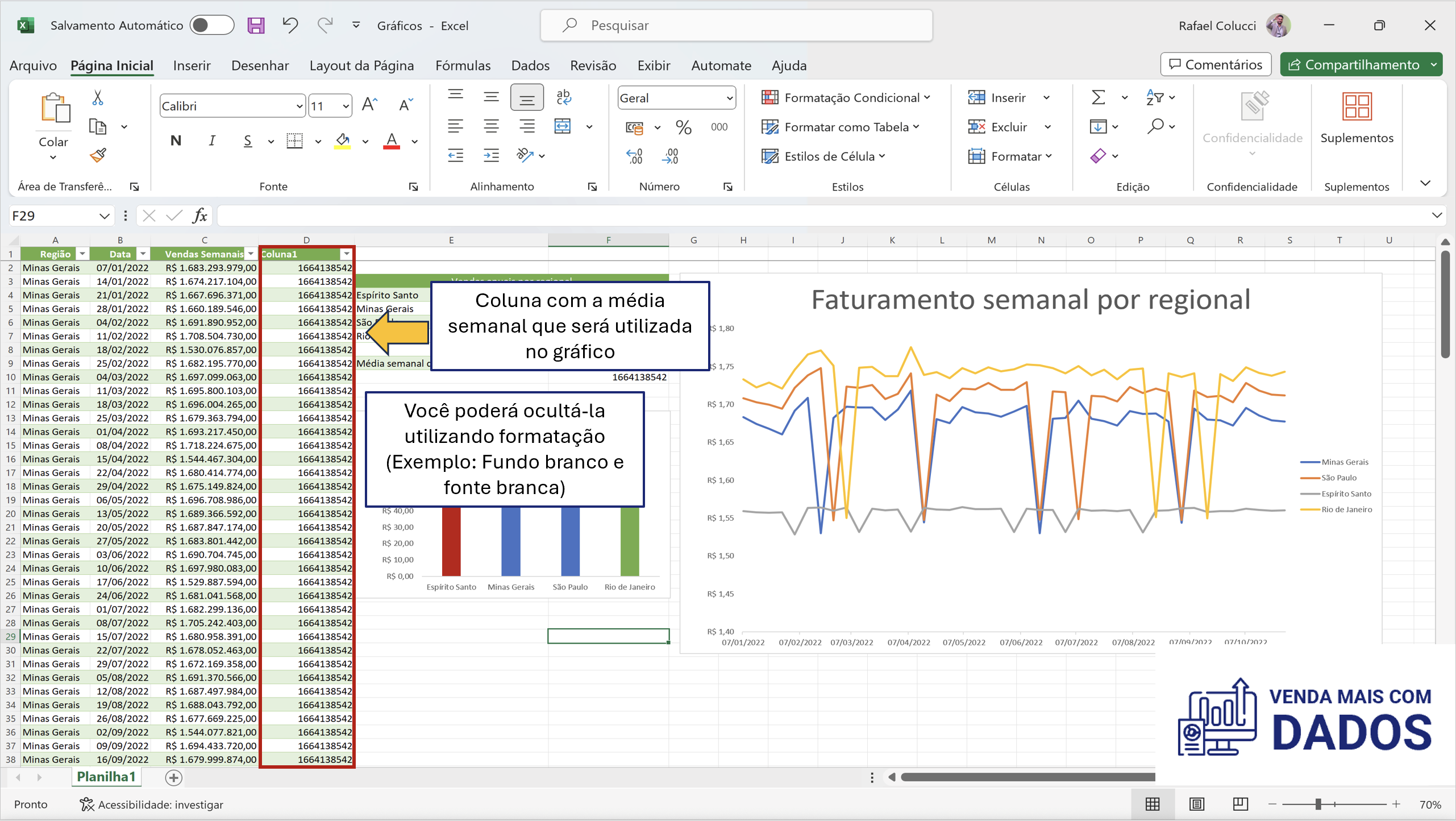Select the Italic formatting icon
Image resolution: width=1456 pixels, height=821 pixels.
click(x=211, y=140)
